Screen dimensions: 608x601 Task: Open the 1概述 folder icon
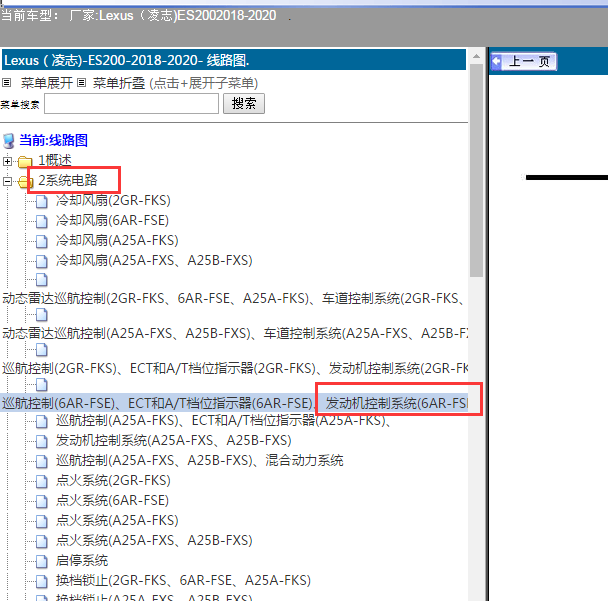(x=25, y=161)
